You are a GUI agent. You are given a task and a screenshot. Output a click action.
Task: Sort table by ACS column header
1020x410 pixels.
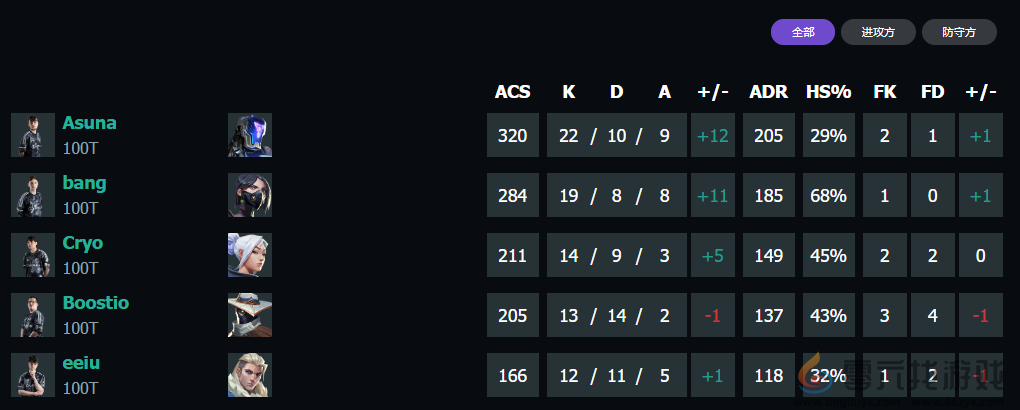pos(513,92)
